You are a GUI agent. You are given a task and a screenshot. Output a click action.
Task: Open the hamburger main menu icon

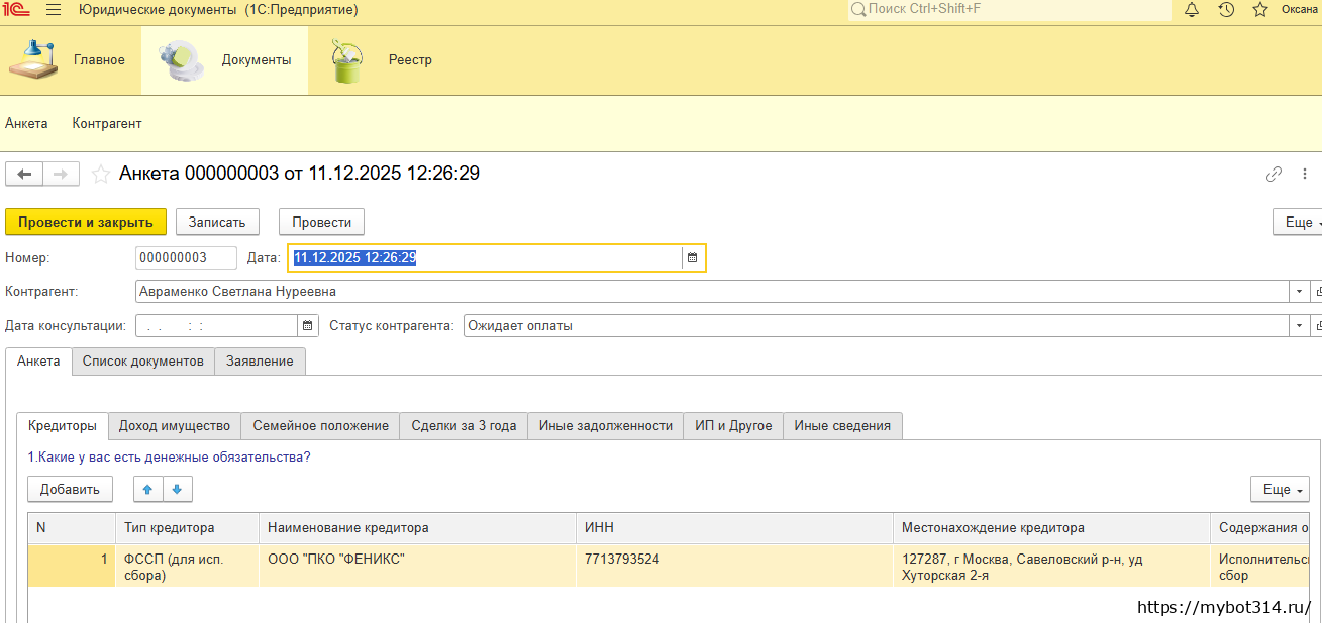(x=54, y=10)
